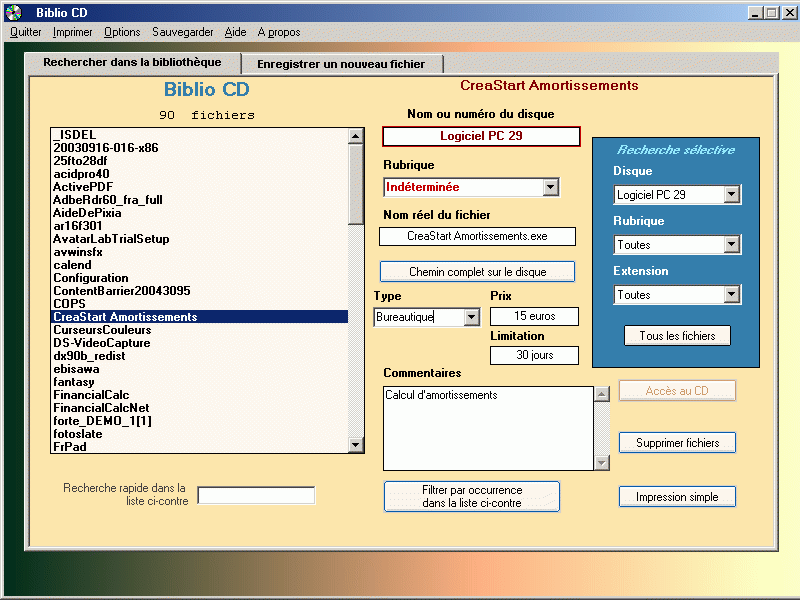Viewport: 800px width, 600px height.
Task: Select DS-VideoCapture in the file list
Action: coord(199,343)
